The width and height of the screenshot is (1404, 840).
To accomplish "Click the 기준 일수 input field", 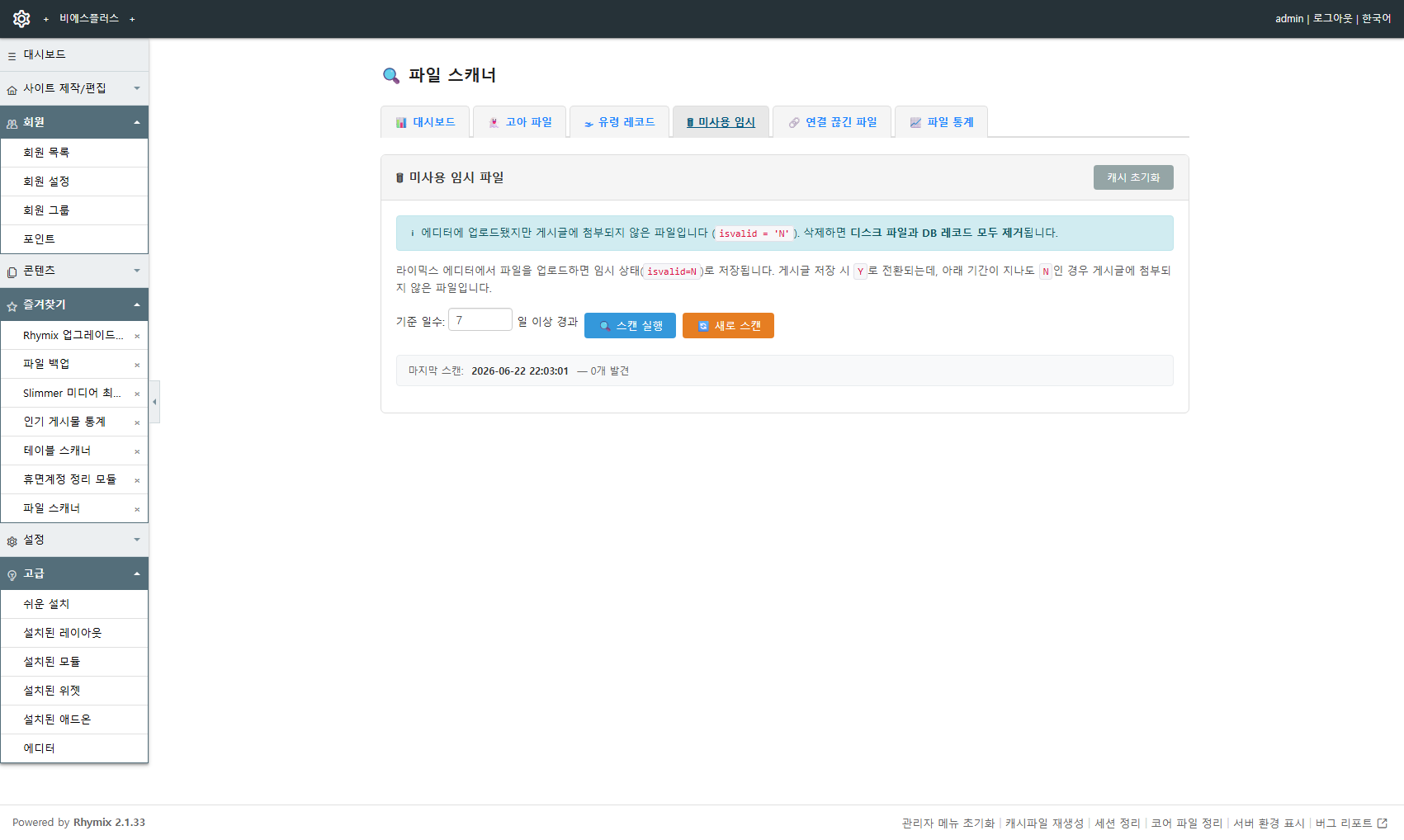I will tap(480, 319).
